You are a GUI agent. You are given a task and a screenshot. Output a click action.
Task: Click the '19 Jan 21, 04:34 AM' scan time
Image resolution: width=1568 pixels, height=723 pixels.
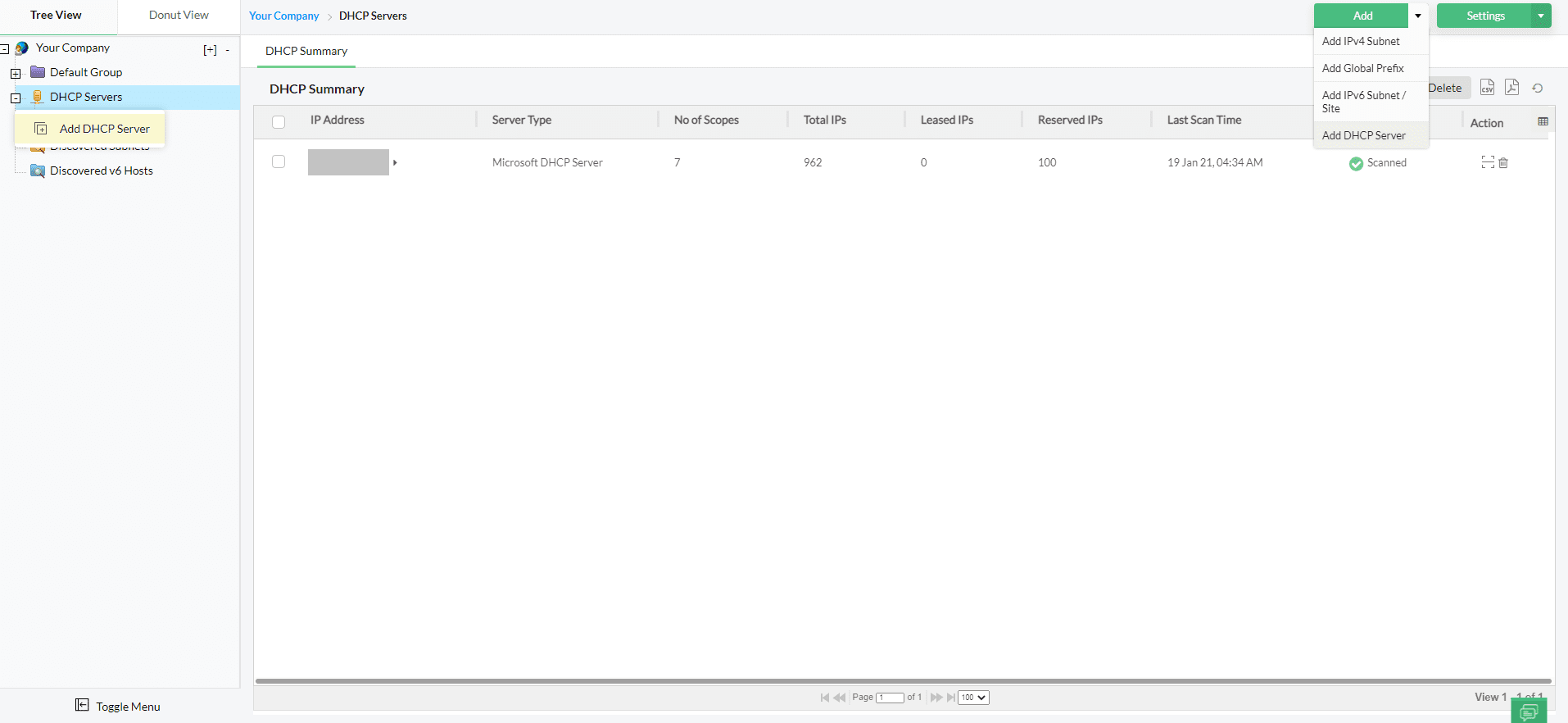(1215, 162)
